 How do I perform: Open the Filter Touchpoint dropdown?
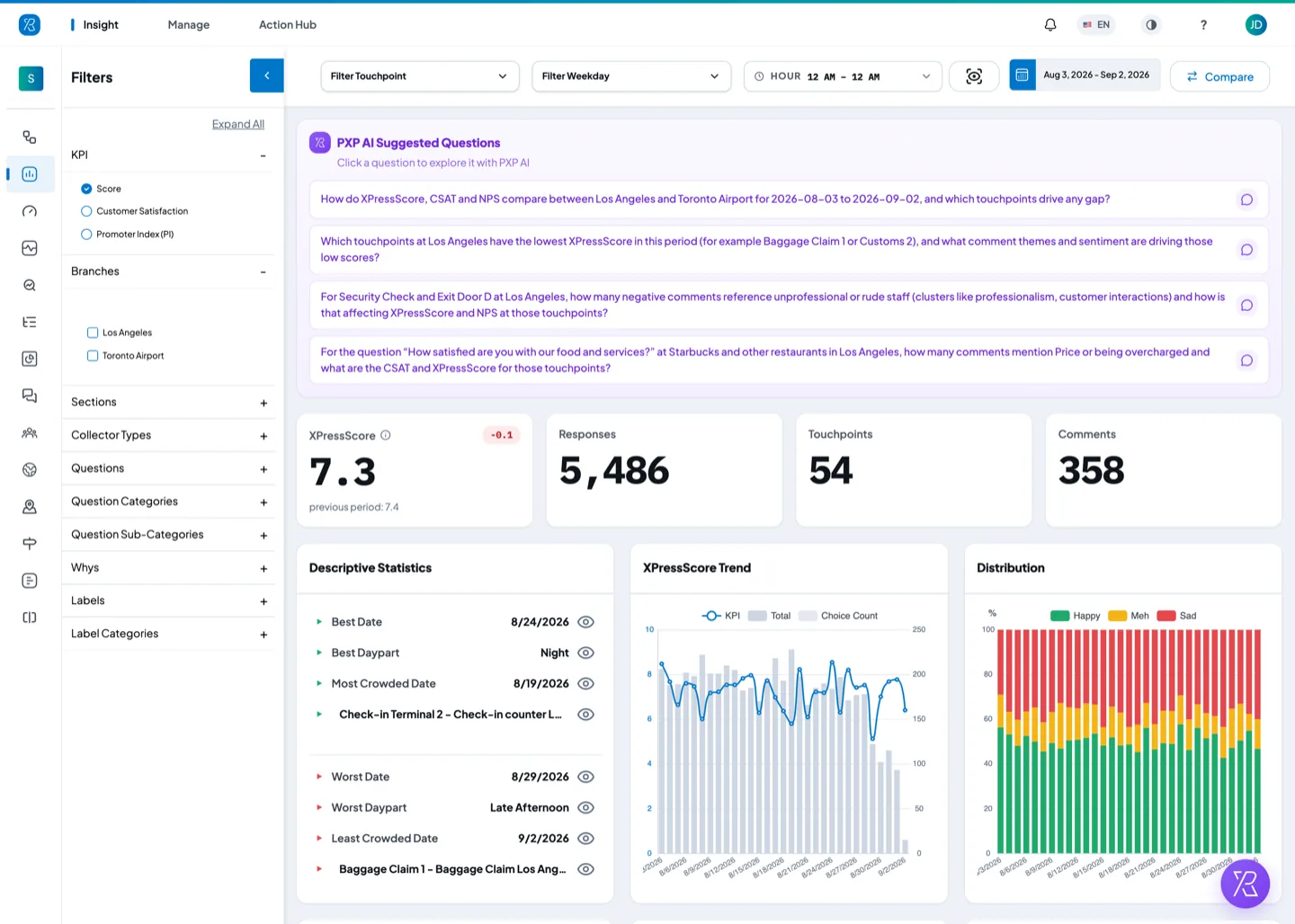pyautogui.click(x=420, y=76)
